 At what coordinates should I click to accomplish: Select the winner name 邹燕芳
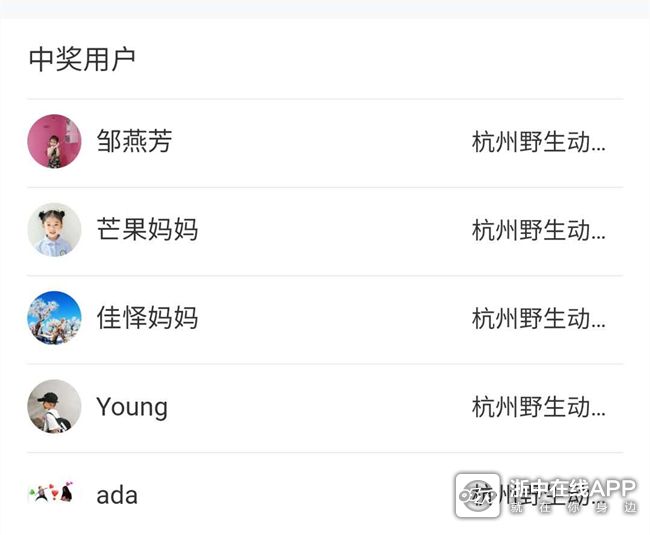pyautogui.click(x=134, y=141)
